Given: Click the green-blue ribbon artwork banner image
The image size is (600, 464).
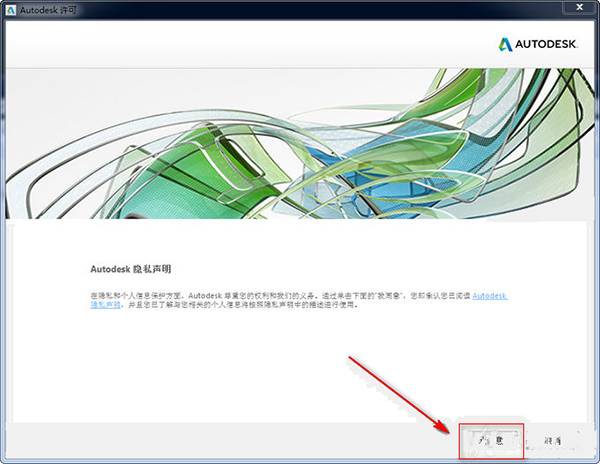Looking at the screenshot, I should [300, 144].
